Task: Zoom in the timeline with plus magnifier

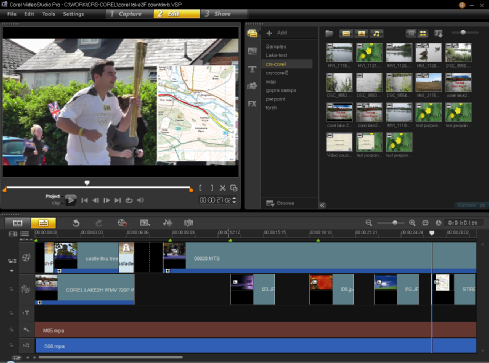Action: click(412, 223)
